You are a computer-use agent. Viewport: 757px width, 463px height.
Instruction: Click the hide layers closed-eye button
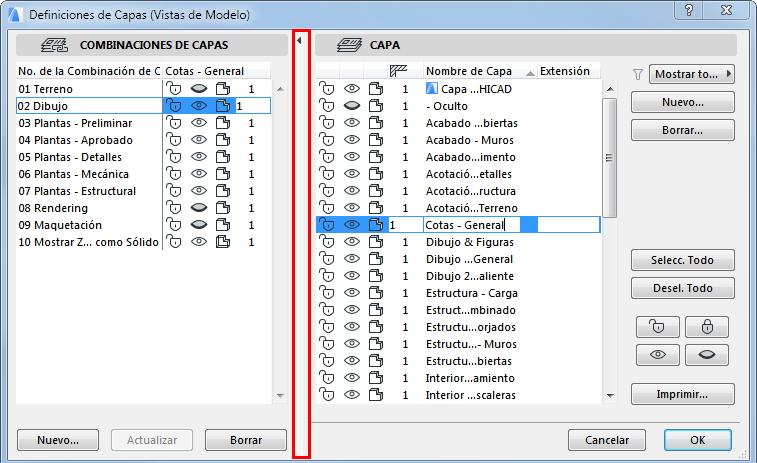click(x=707, y=355)
